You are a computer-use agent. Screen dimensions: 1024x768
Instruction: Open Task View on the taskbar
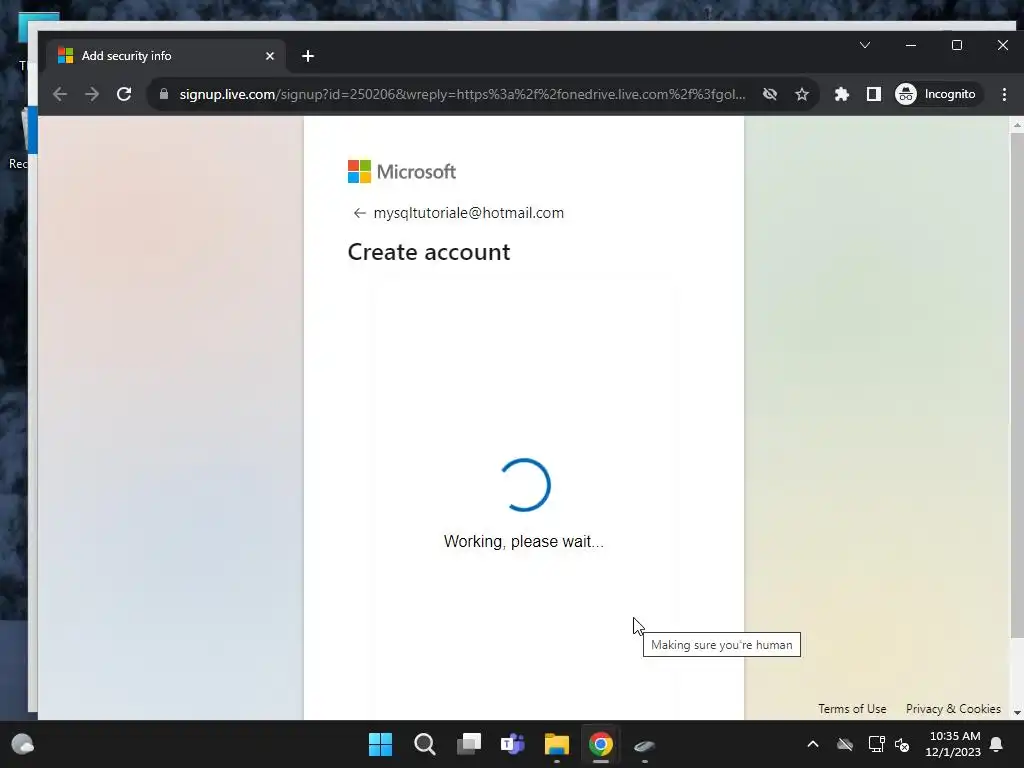pos(469,744)
